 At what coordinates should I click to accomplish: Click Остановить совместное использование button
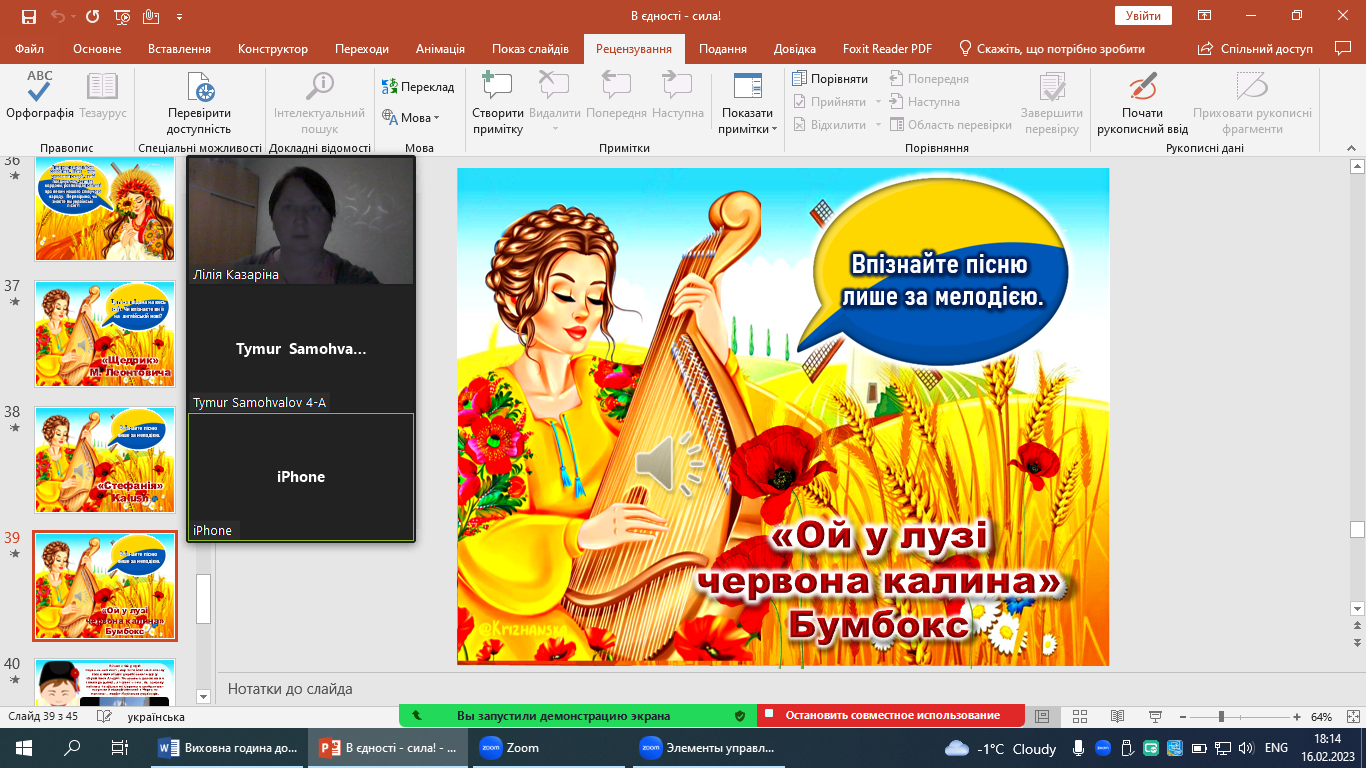[892, 715]
